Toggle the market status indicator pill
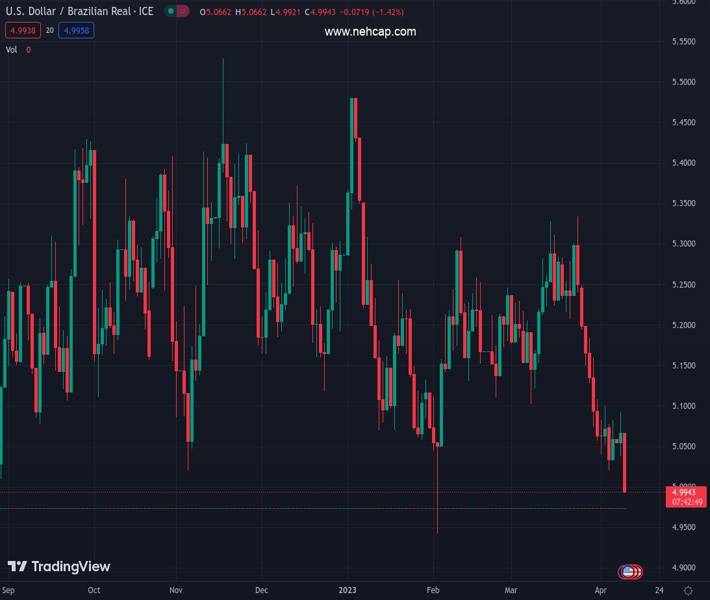The image size is (710, 600). [176, 11]
